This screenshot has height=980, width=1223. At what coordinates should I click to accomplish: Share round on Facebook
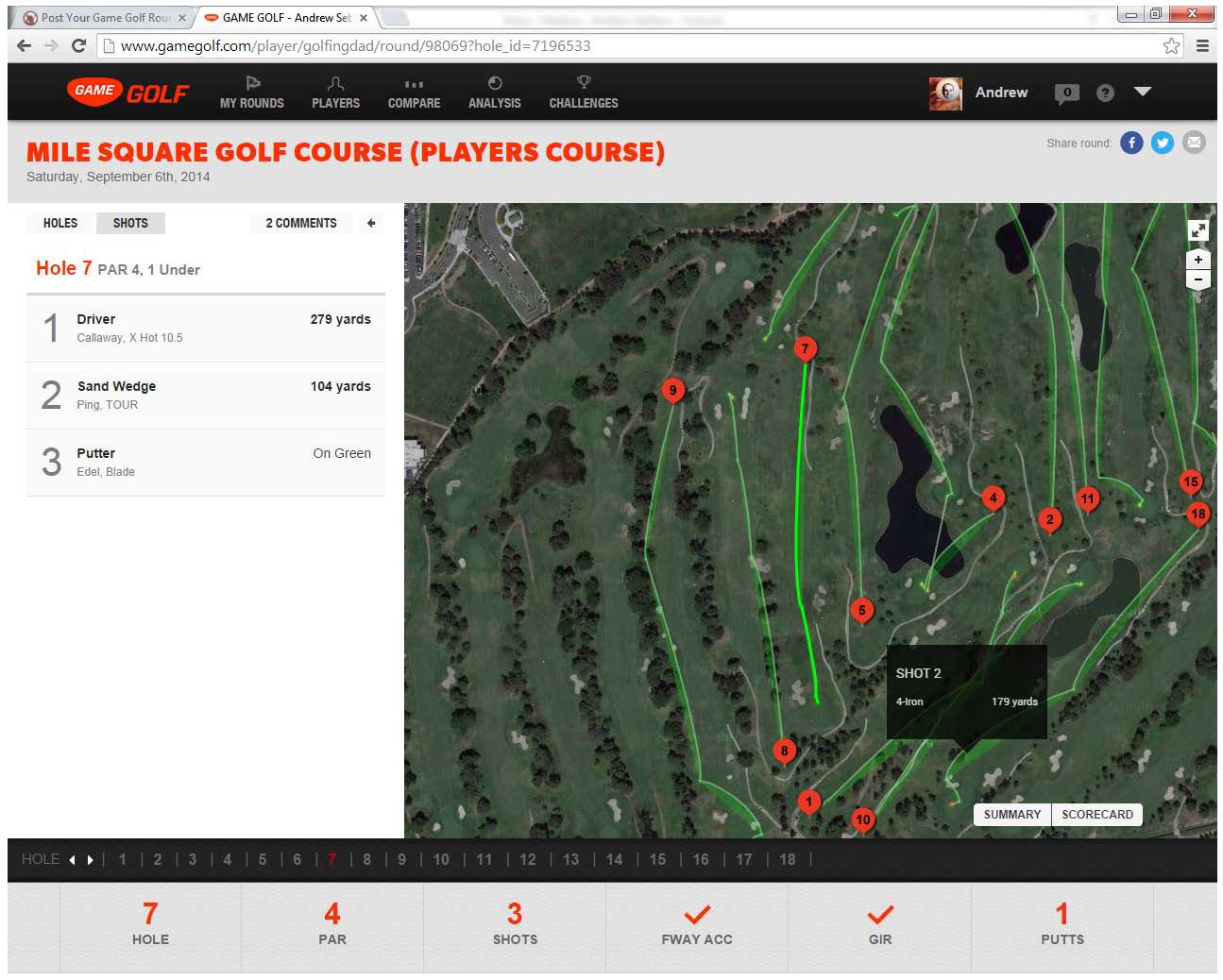click(x=1131, y=143)
